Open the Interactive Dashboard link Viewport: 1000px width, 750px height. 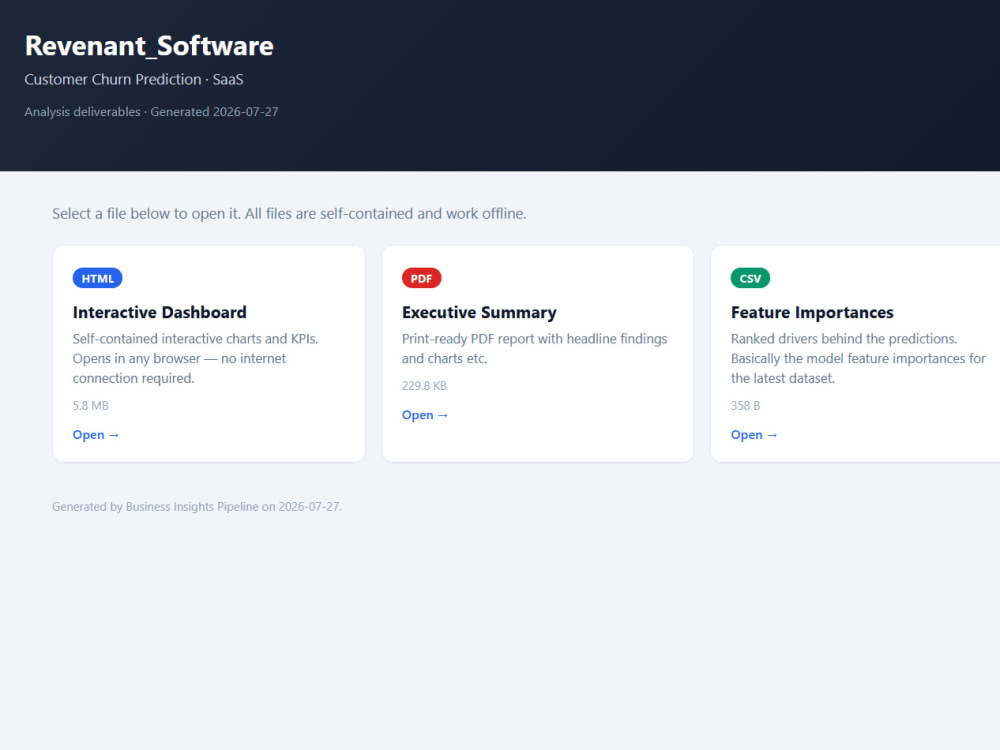click(x=96, y=435)
